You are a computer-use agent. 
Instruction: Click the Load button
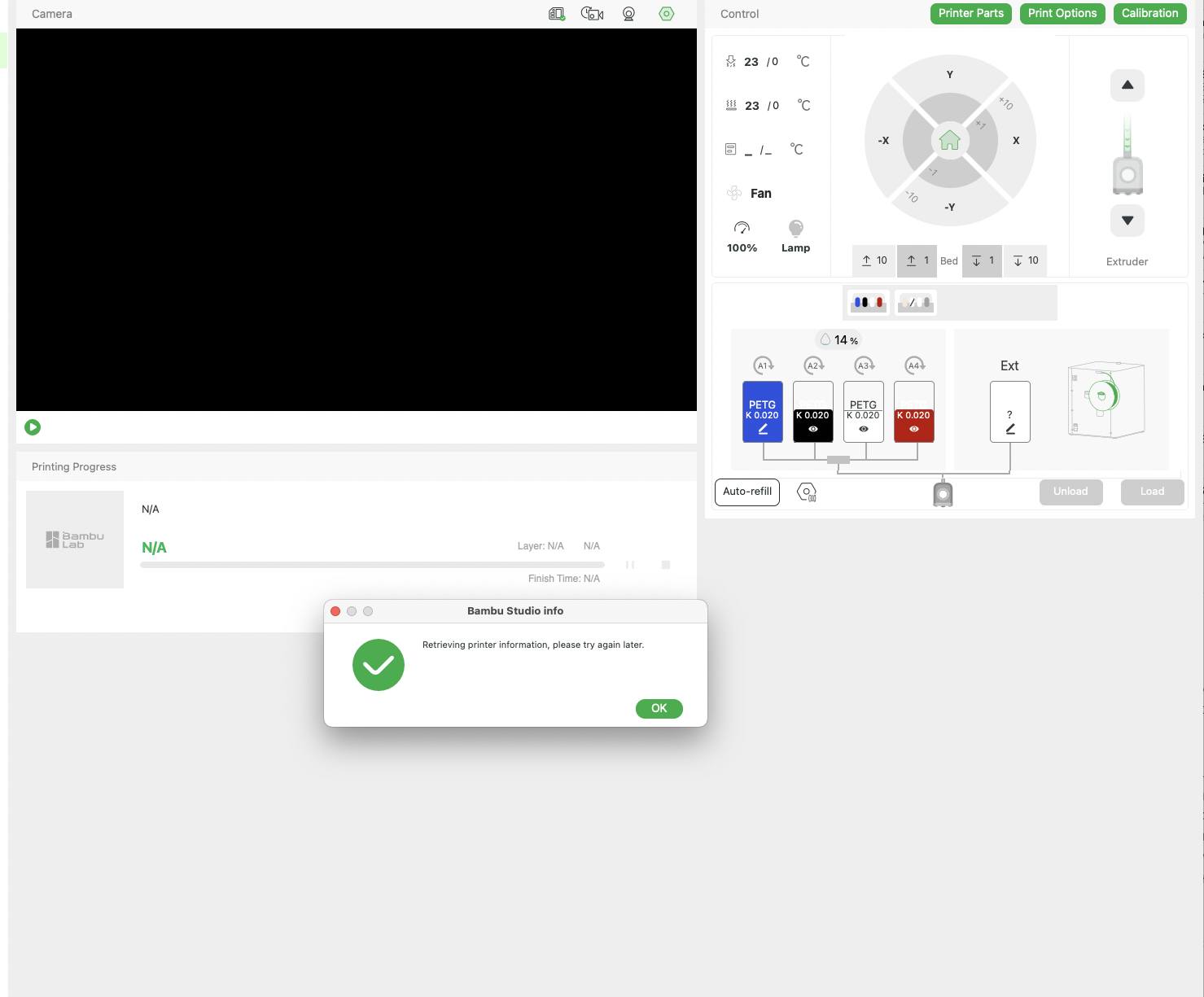[x=1152, y=492]
